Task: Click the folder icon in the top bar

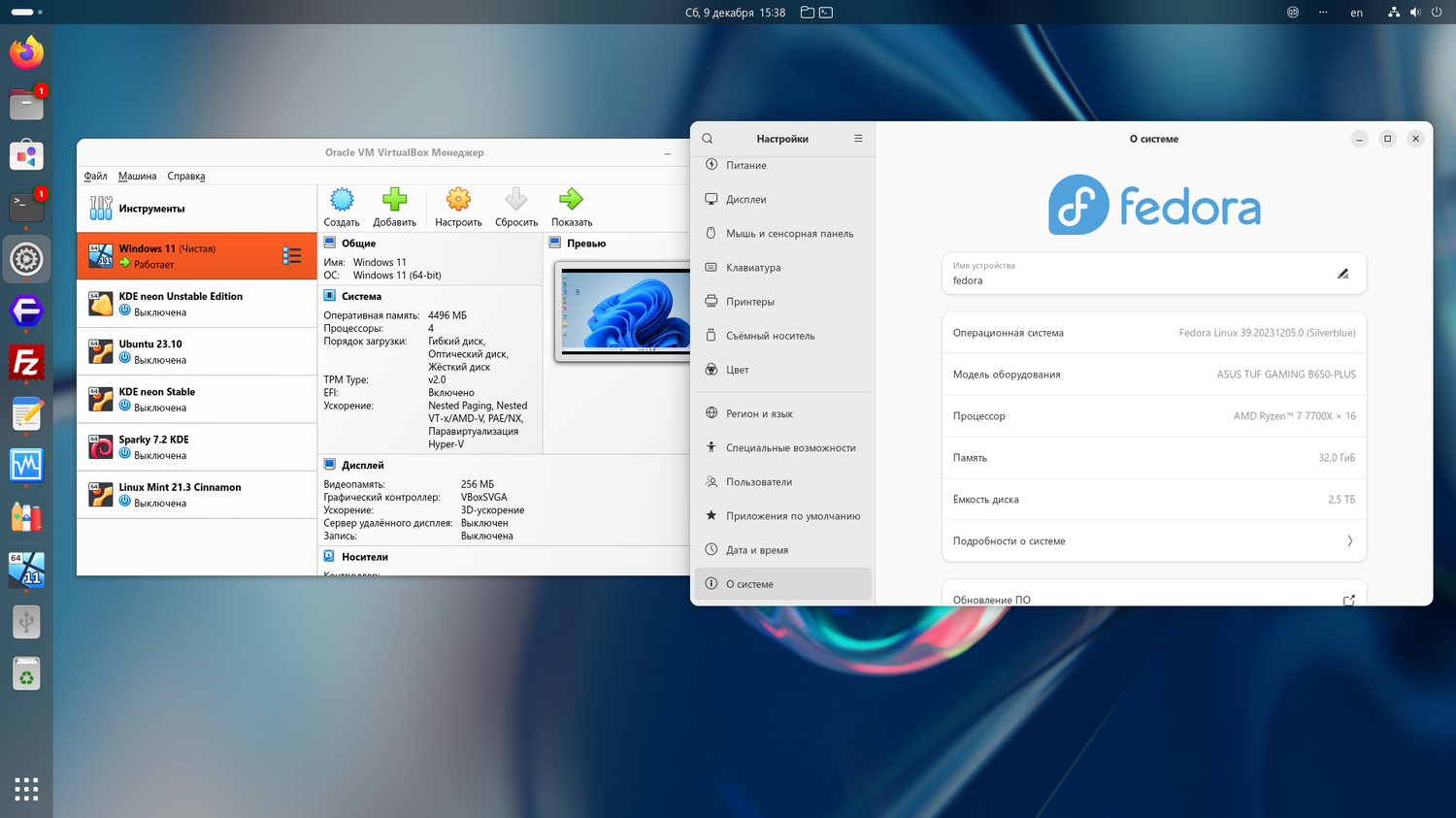Action: point(808,13)
